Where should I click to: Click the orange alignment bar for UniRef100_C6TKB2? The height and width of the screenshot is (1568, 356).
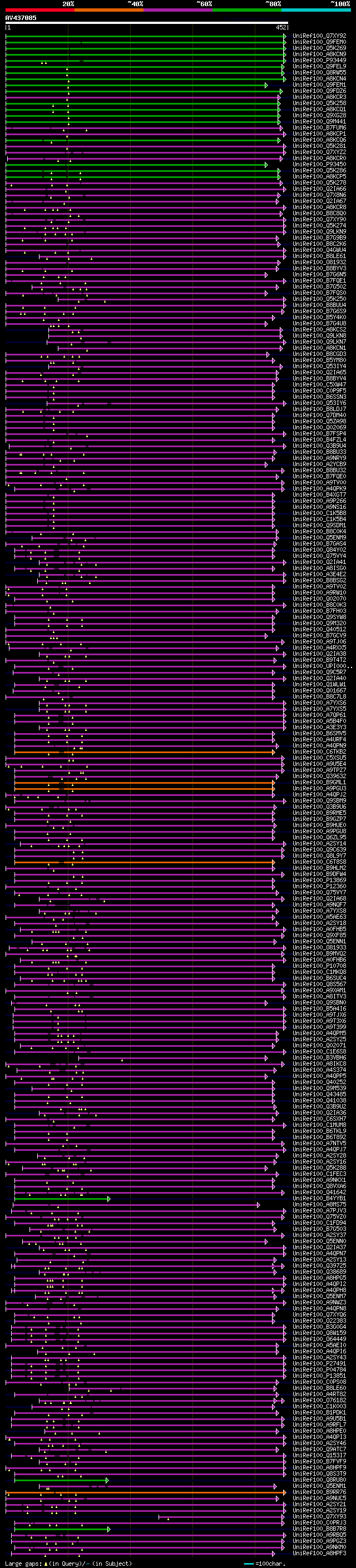144,752
